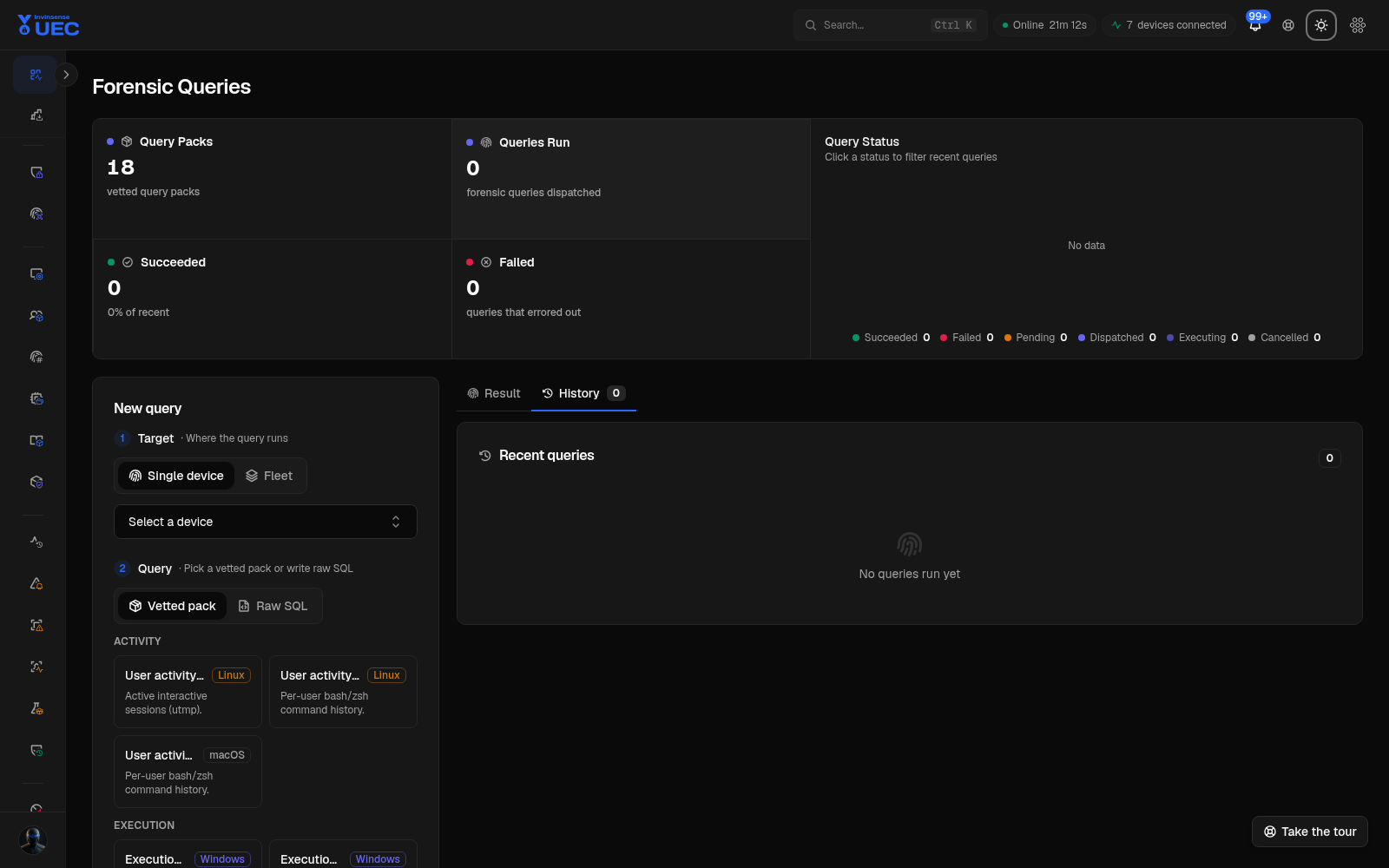Open the sidebar shield-with-clock icon
The image size is (1389, 868).
coord(36,750)
